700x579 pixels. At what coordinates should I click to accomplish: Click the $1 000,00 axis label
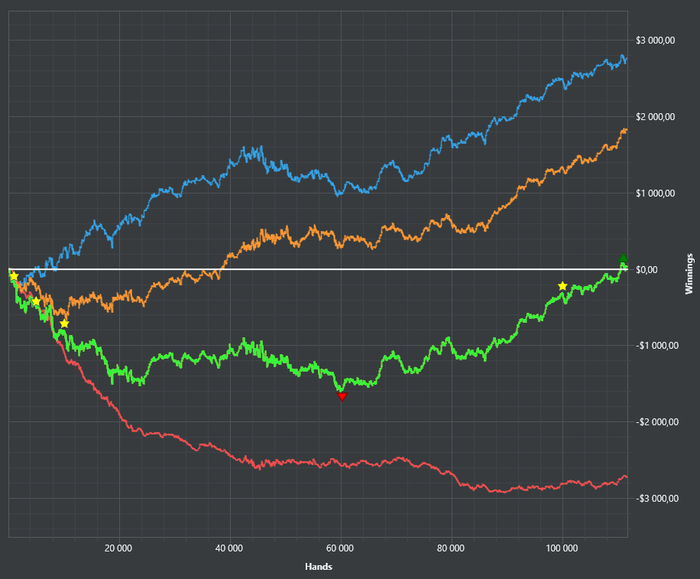pos(655,193)
